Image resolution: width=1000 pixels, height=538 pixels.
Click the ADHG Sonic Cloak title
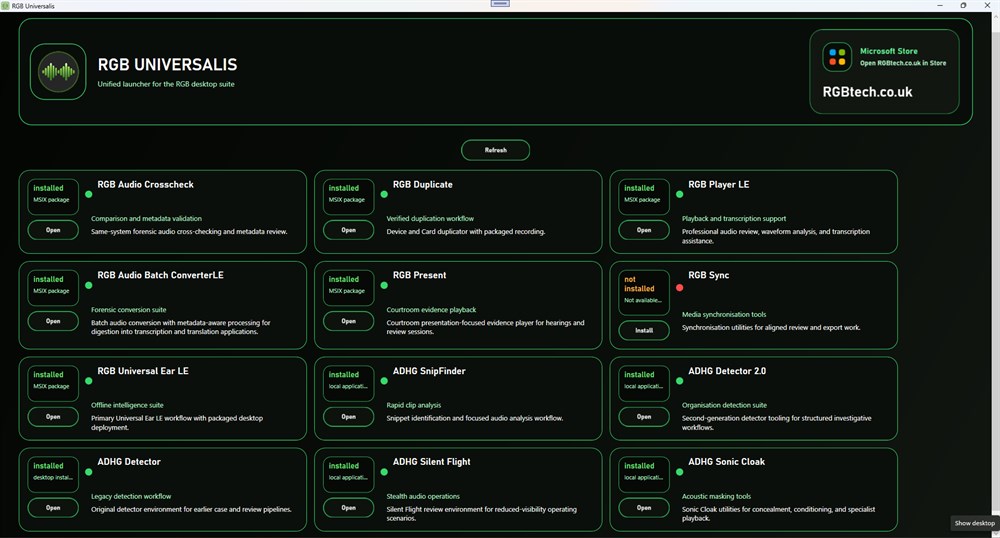(726, 462)
